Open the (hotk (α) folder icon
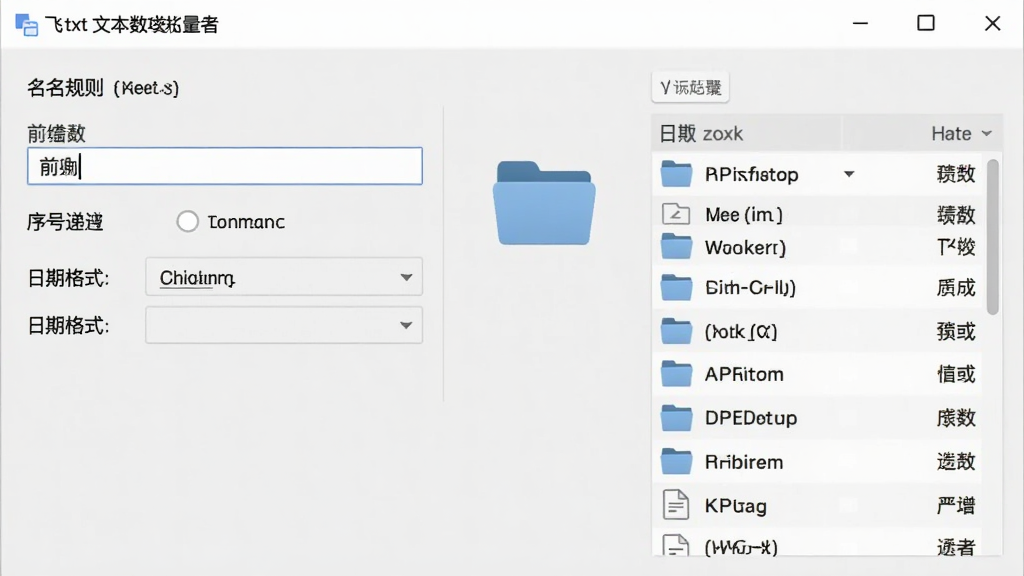 676,331
